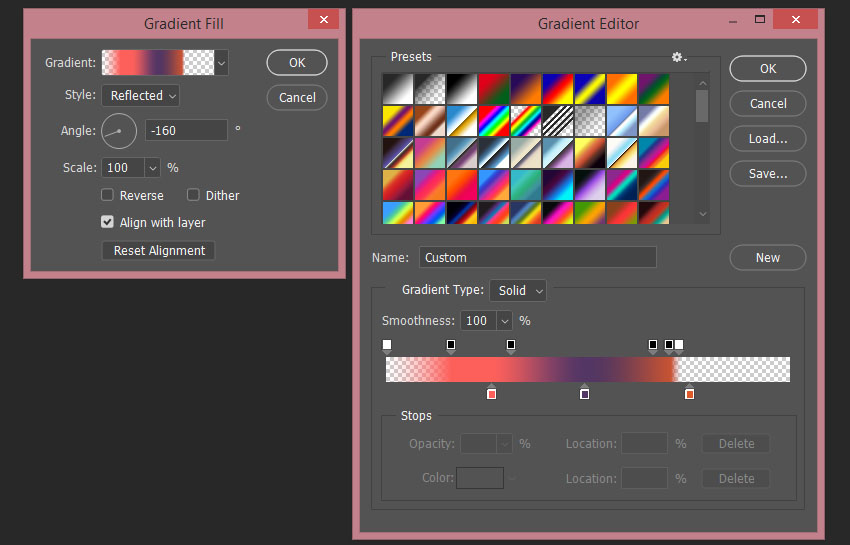Maximize the Gradient Editor window
850x545 pixels.
click(760, 20)
